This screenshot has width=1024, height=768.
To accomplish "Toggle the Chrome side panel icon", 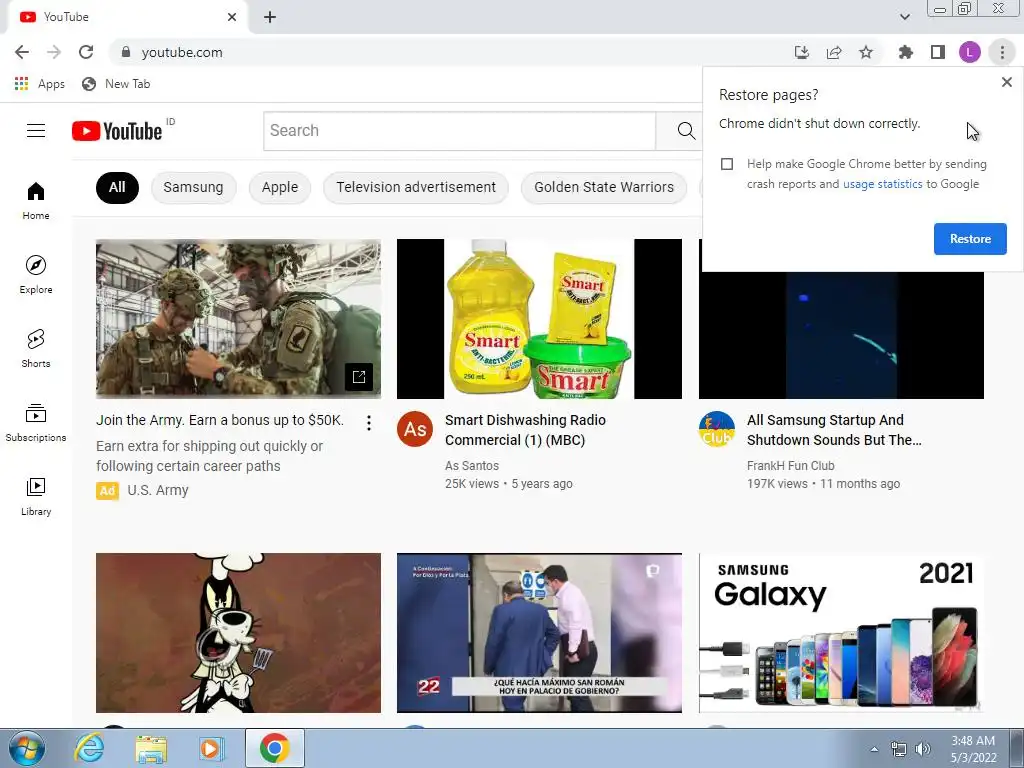I will [938, 52].
